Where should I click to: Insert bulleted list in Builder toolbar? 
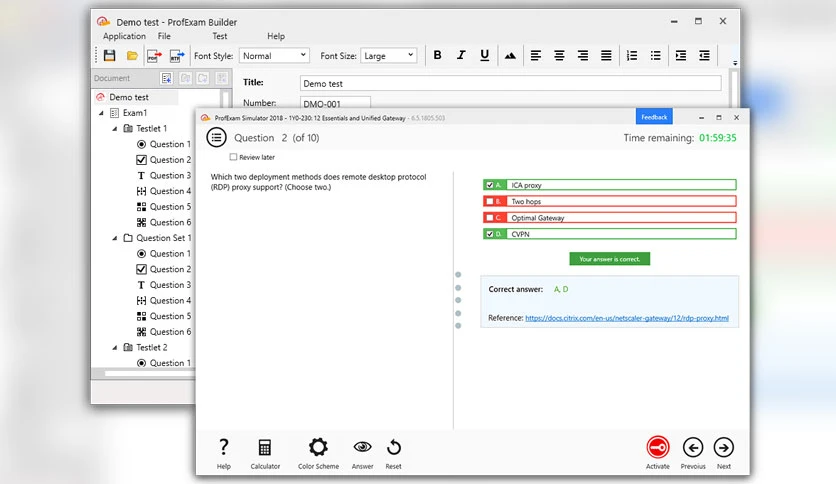(x=655, y=55)
